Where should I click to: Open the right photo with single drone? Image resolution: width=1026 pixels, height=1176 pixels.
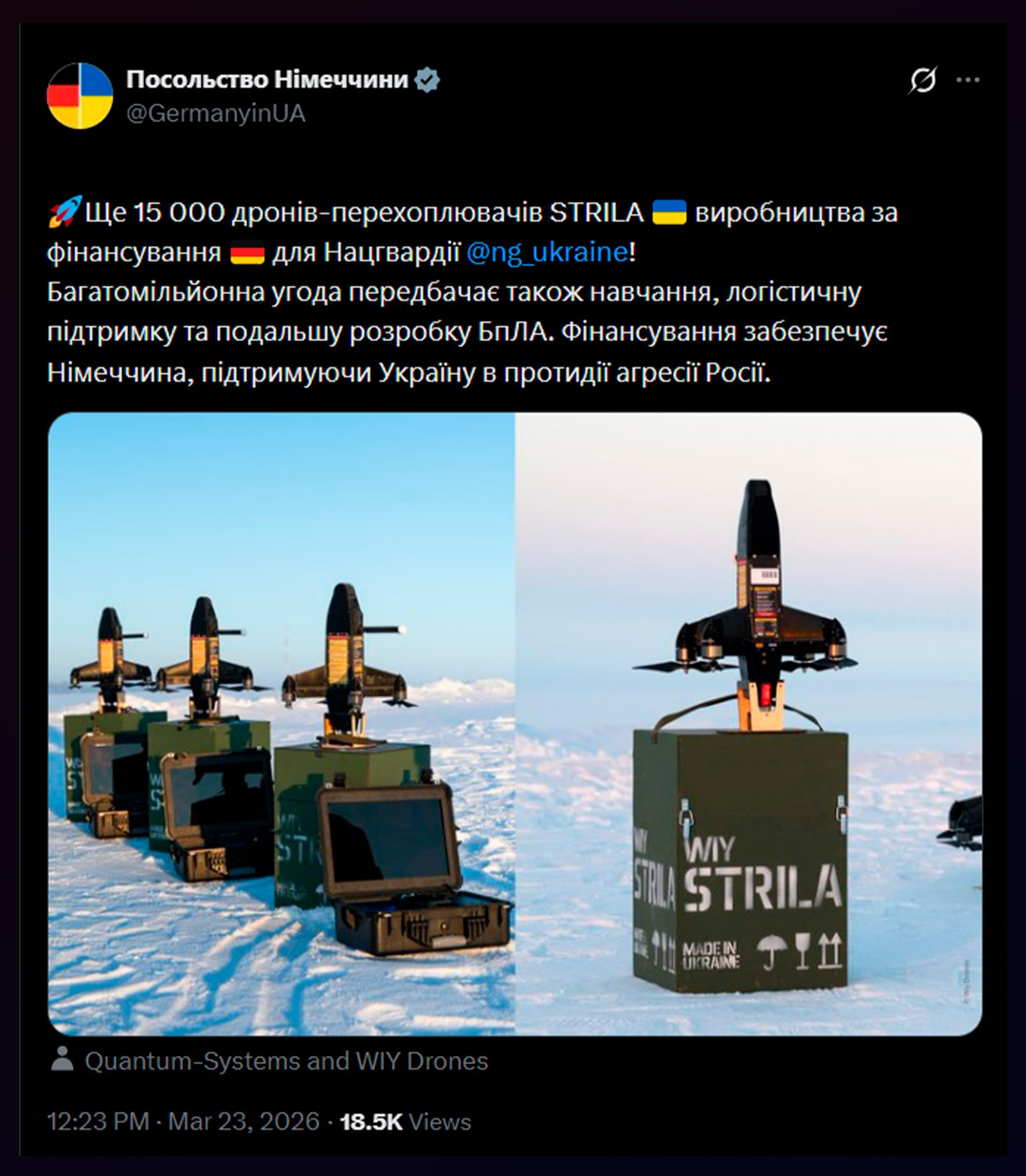click(749, 723)
